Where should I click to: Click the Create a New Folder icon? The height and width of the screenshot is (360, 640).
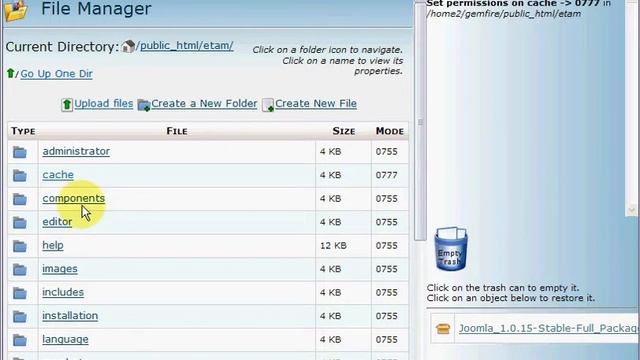144,105
